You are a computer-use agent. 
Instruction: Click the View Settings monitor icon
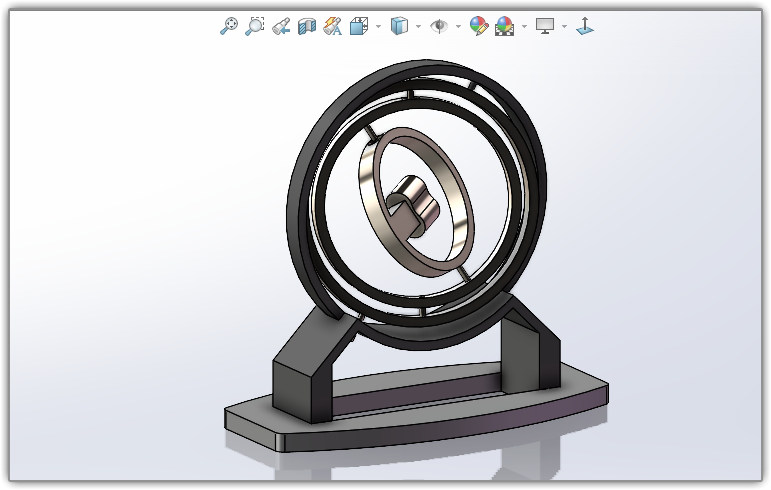coord(545,26)
